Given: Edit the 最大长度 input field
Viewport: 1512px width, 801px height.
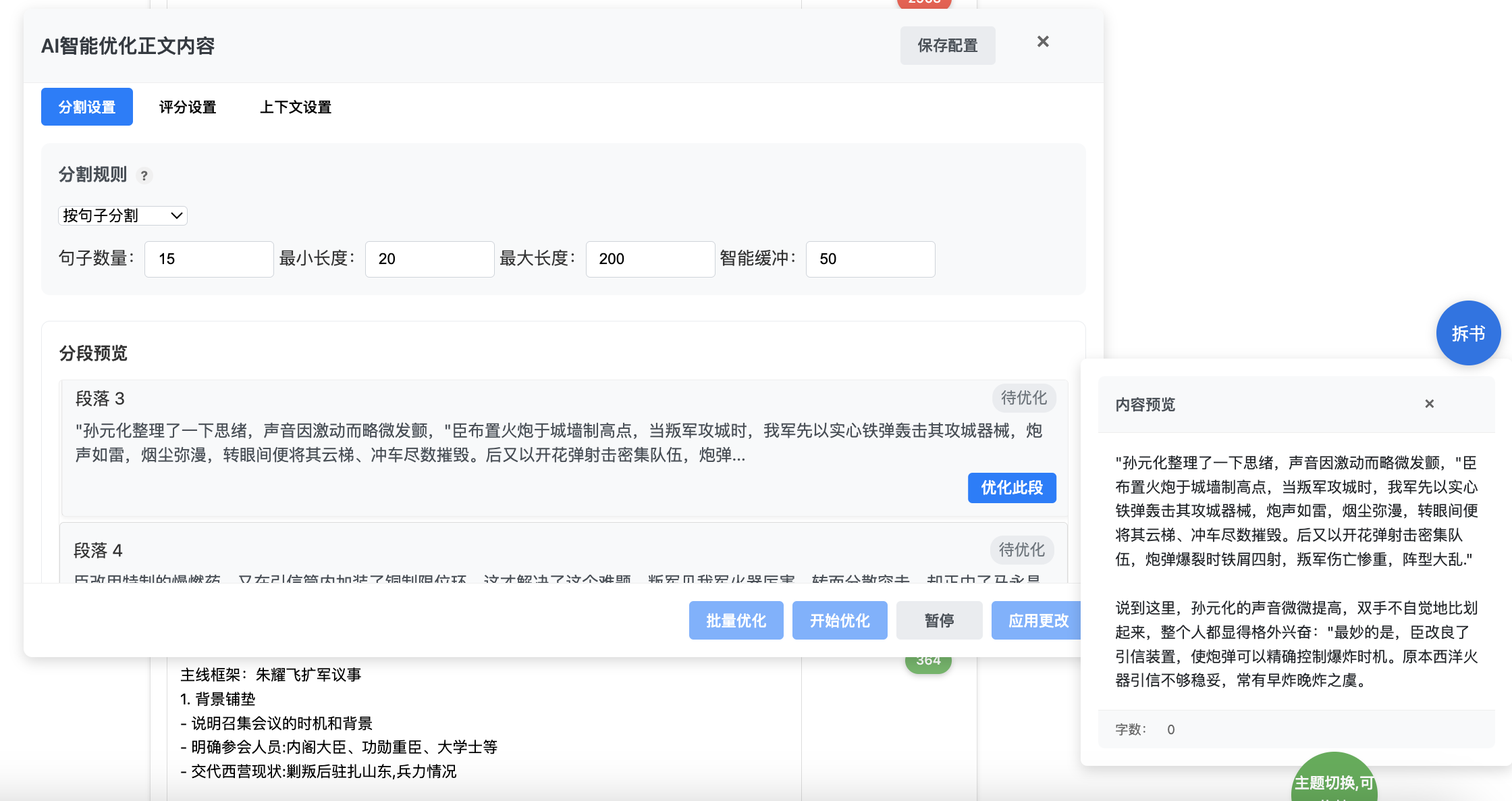Looking at the screenshot, I should pos(650,259).
